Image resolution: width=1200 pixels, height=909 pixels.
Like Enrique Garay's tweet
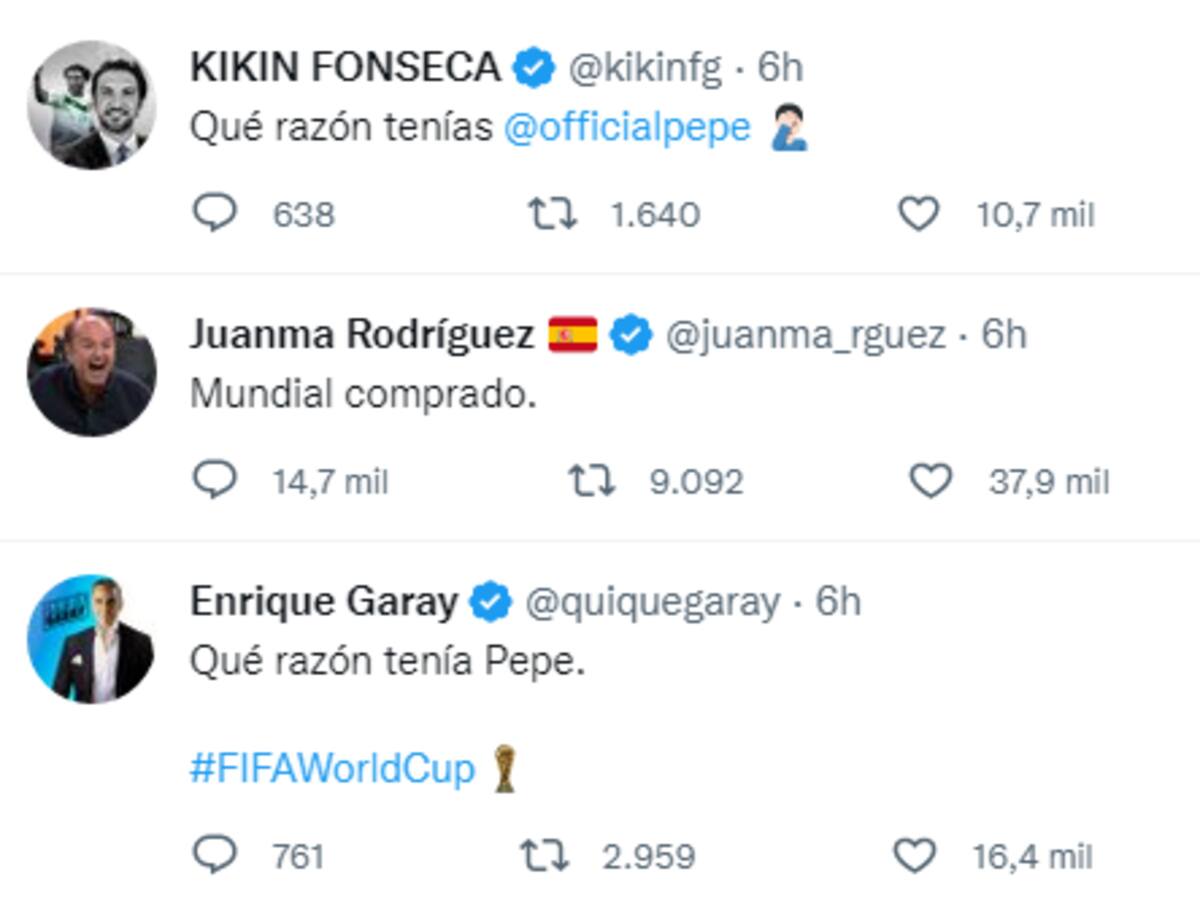pos(911,856)
